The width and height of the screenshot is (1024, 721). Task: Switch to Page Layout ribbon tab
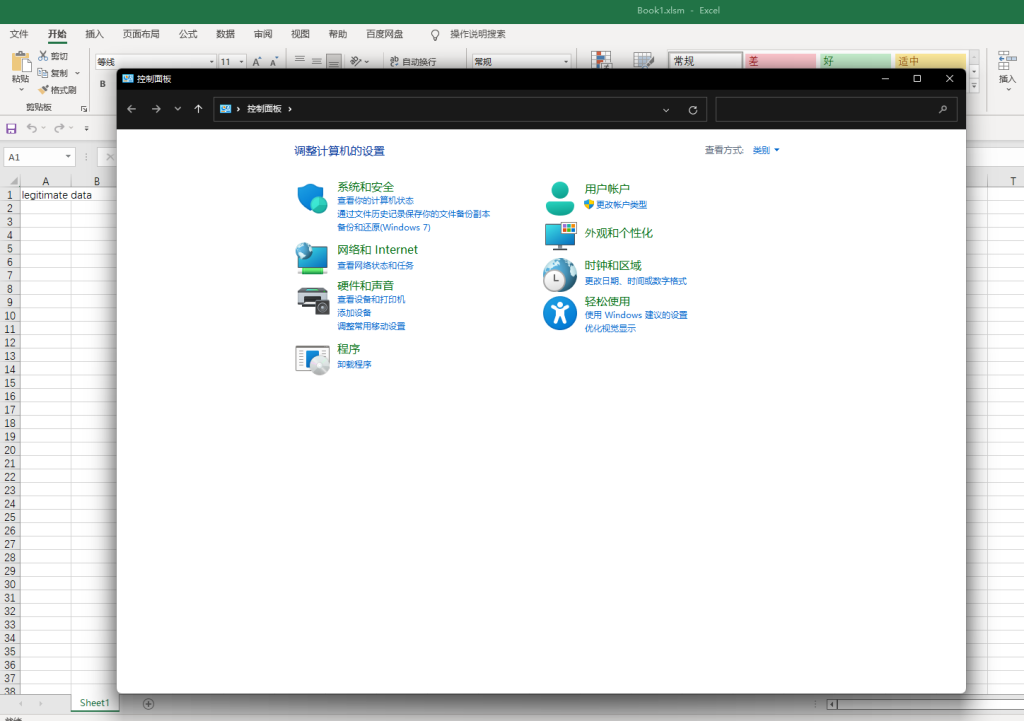click(x=141, y=34)
